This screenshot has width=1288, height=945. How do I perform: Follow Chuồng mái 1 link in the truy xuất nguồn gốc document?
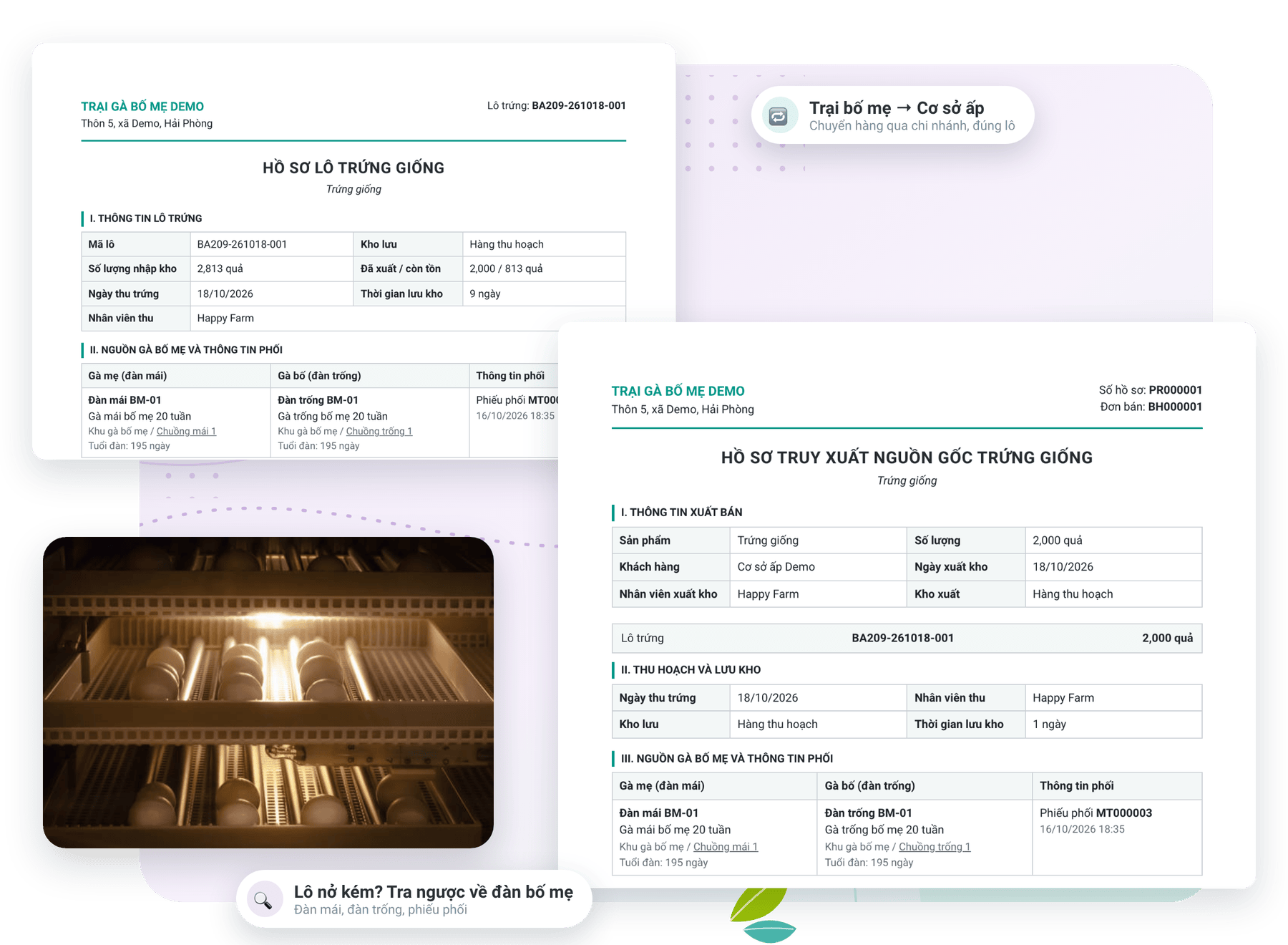[726, 846]
